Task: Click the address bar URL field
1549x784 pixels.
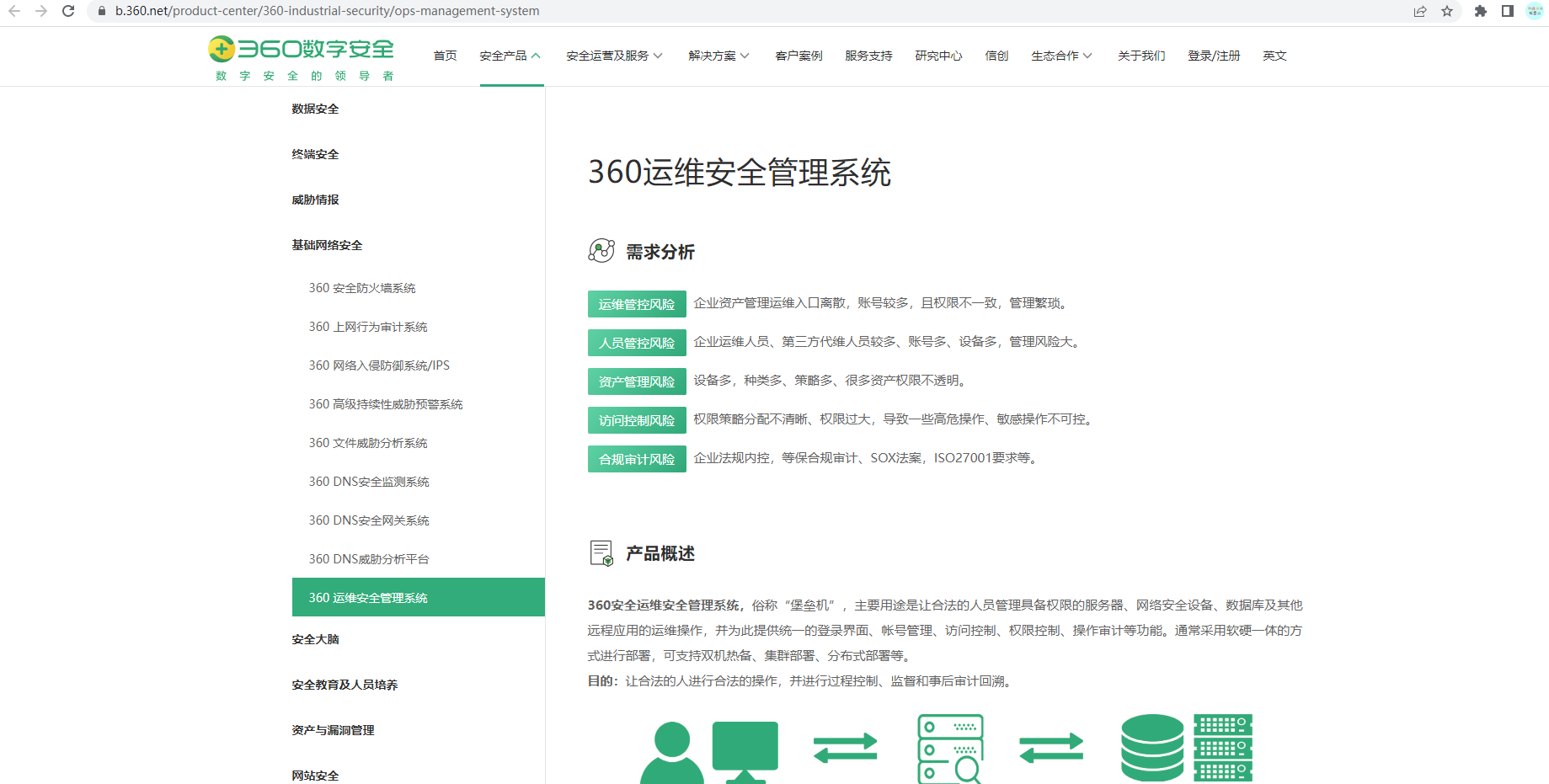Action: [x=750, y=11]
